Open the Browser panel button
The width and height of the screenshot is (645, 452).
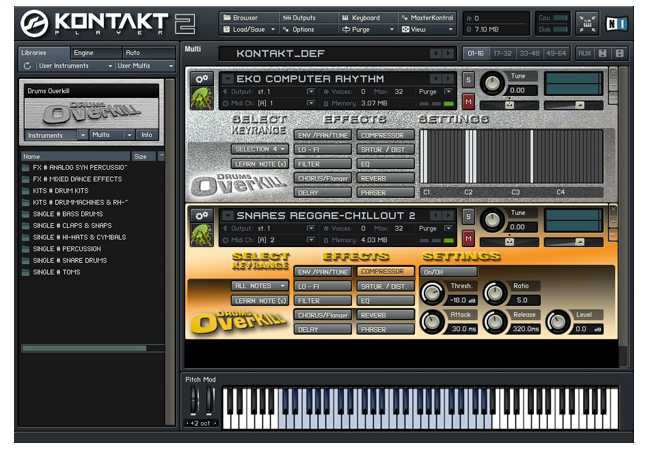coord(241,18)
